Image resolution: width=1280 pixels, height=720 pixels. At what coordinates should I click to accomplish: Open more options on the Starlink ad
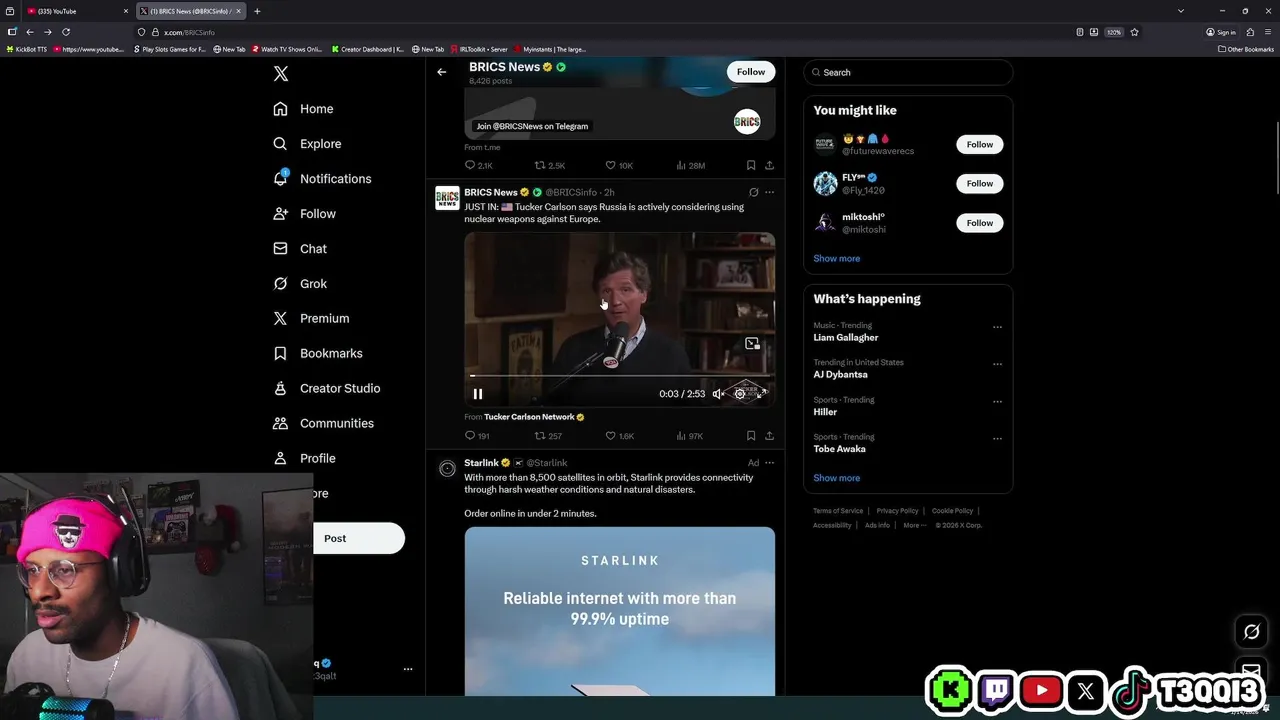[x=769, y=463]
